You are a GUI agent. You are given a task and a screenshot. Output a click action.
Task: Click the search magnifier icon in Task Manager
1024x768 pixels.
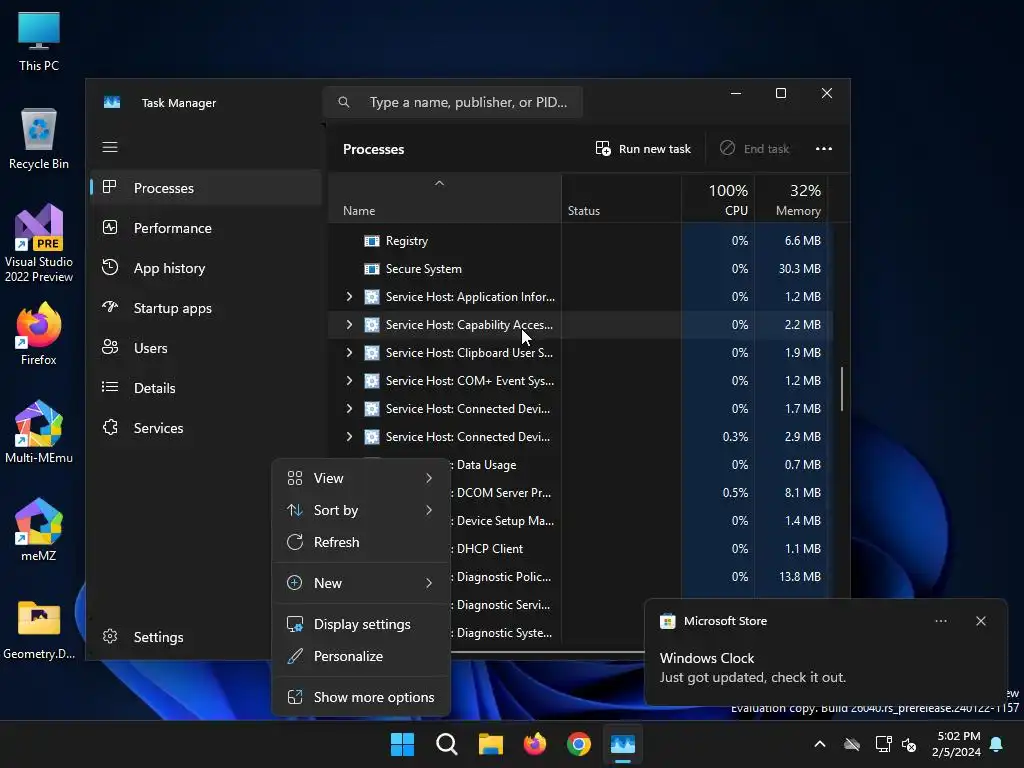(344, 102)
